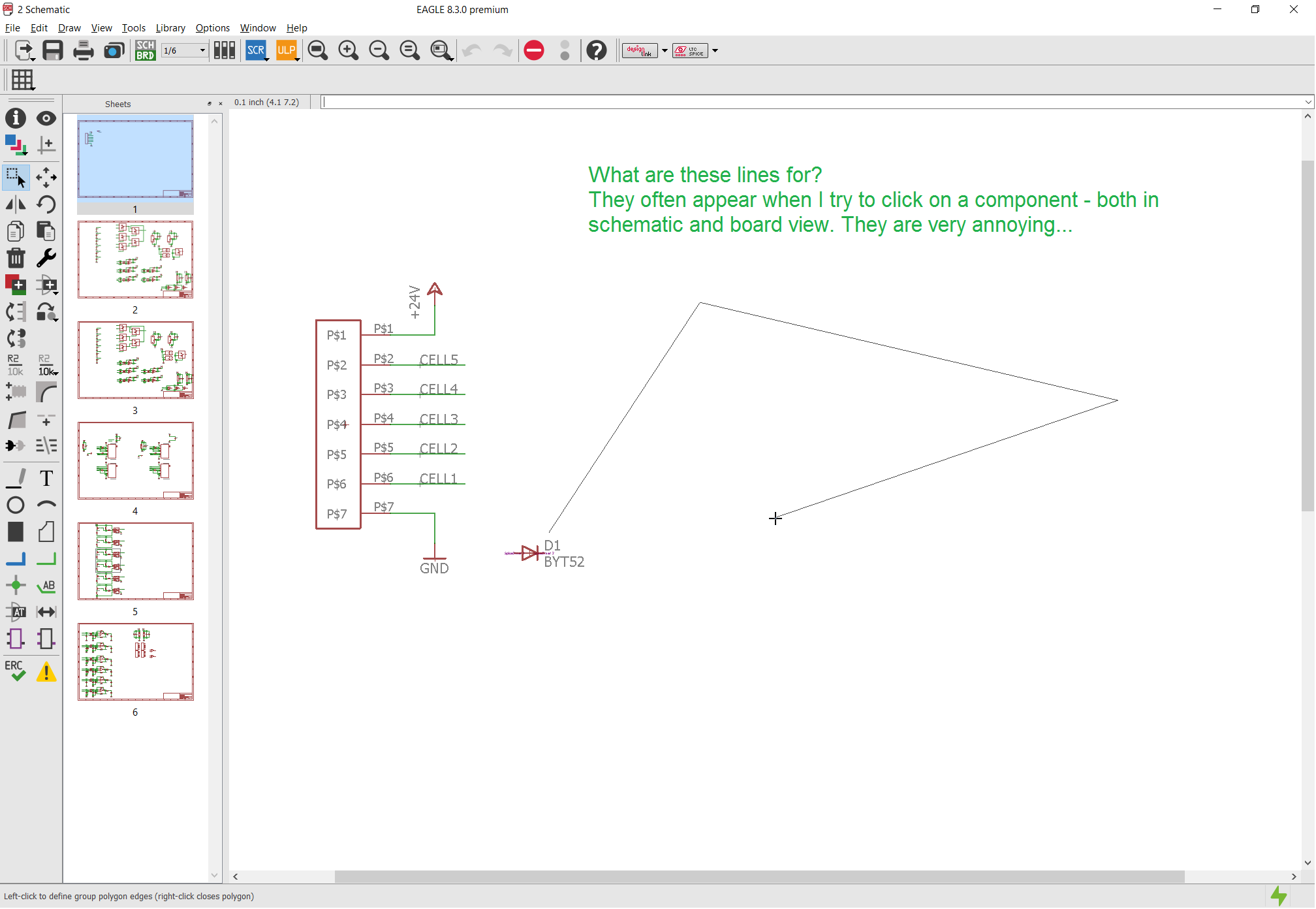Viewport: 1316px width, 909px height.
Task: Activate the Show eye tool
Action: click(46, 119)
